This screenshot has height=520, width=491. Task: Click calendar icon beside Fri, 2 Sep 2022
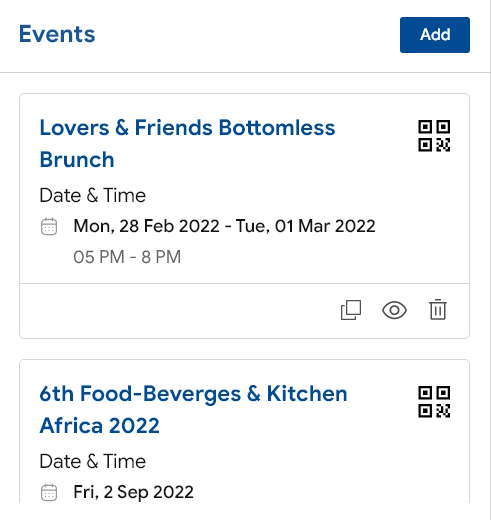pyautogui.click(x=49, y=492)
